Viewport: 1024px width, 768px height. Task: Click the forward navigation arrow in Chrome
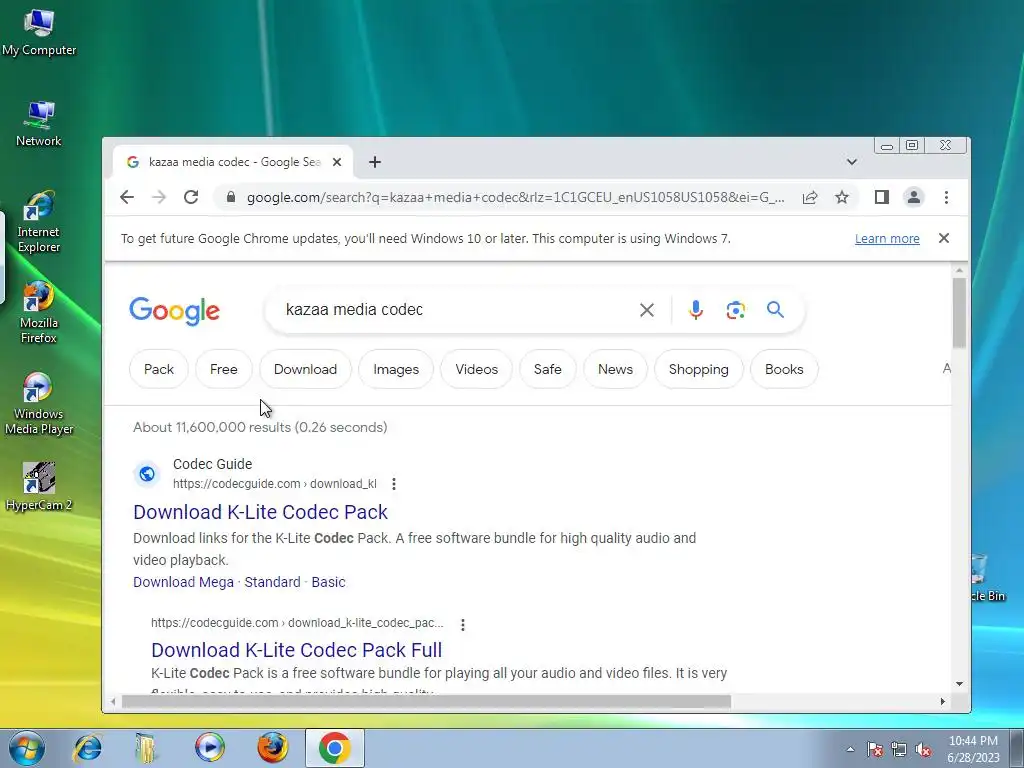(x=159, y=197)
